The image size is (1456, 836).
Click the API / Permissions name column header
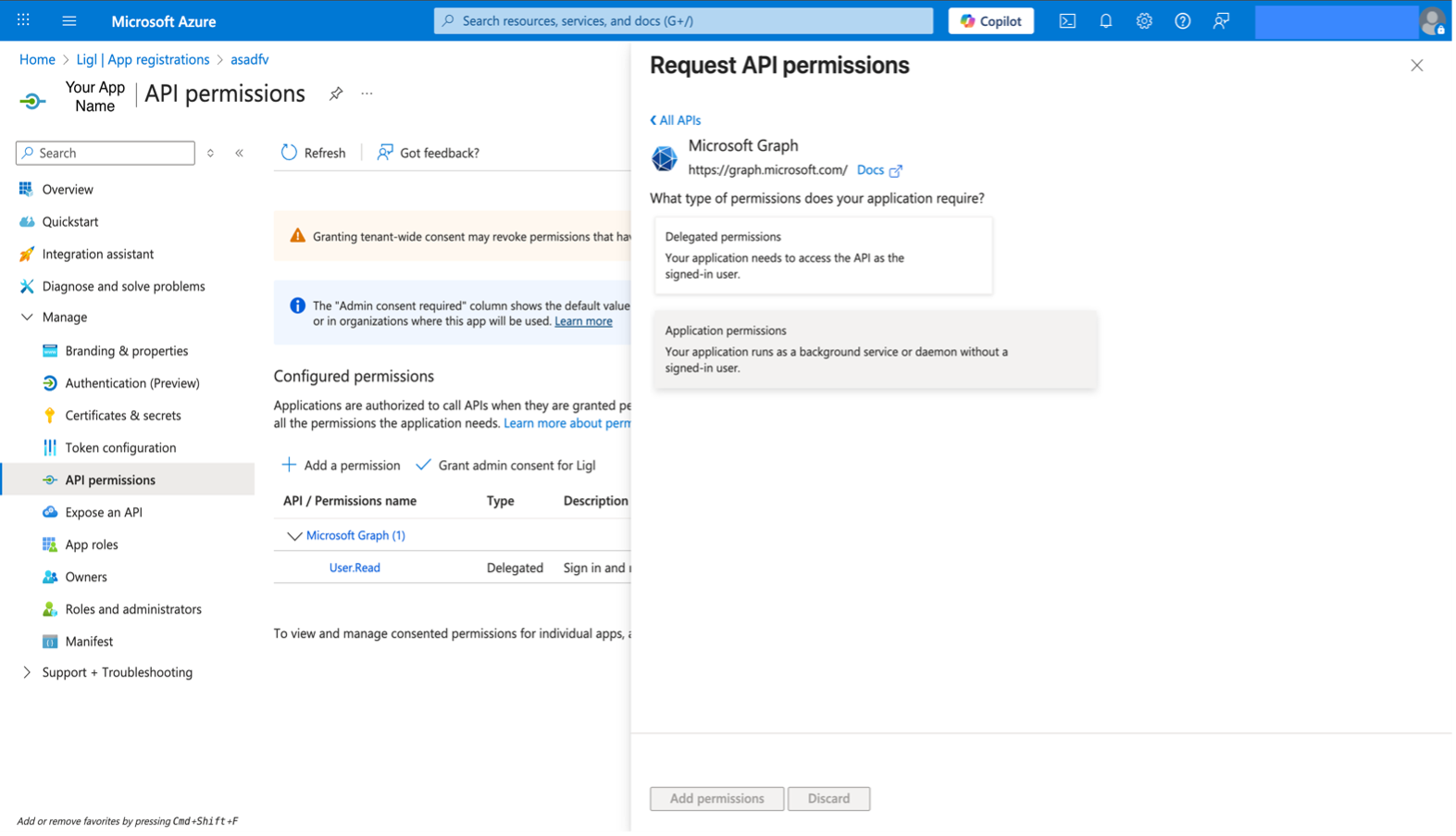[x=351, y=502]
